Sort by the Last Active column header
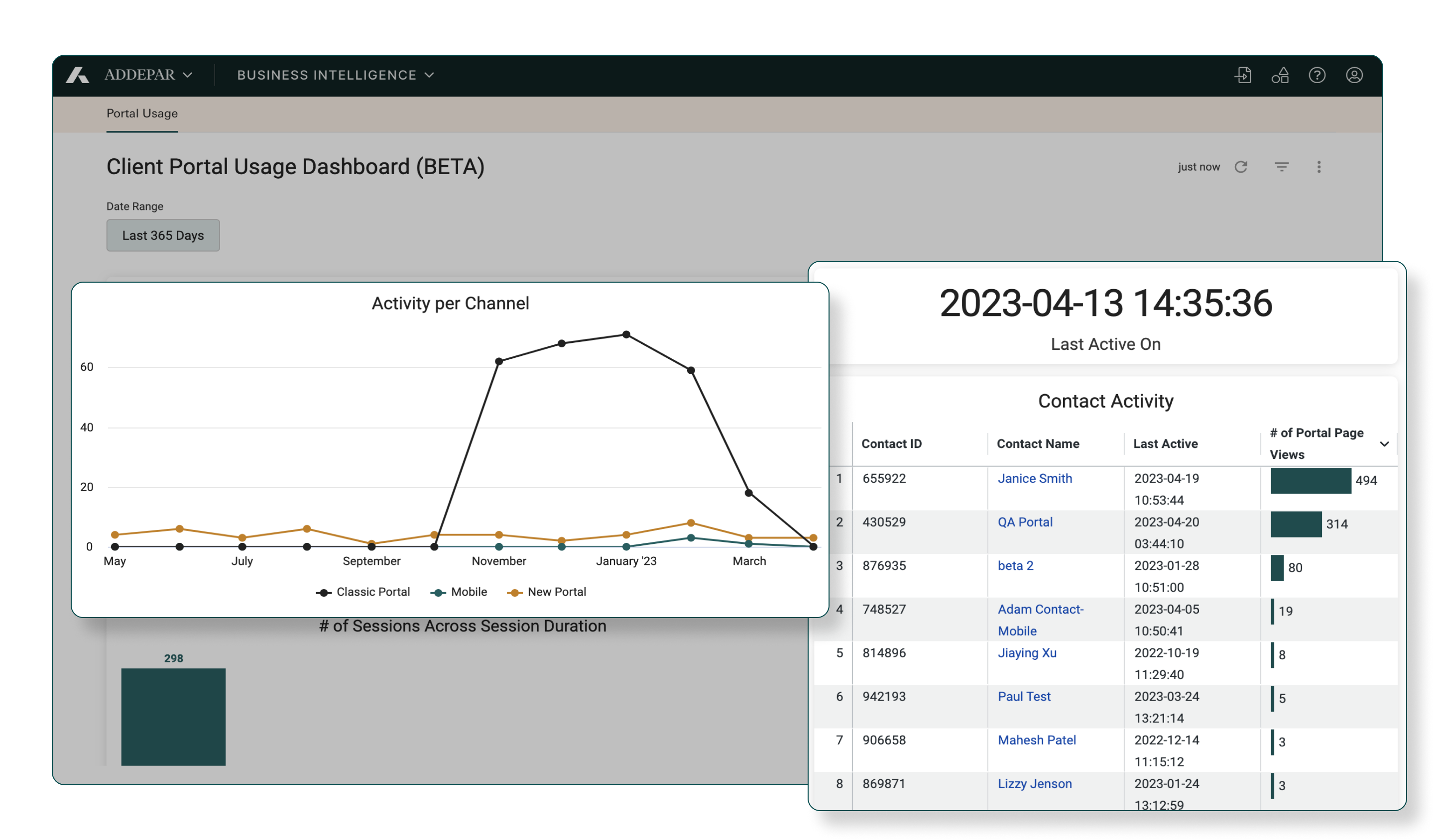This screenshot has height=840, width=1434. point(1165,443)
